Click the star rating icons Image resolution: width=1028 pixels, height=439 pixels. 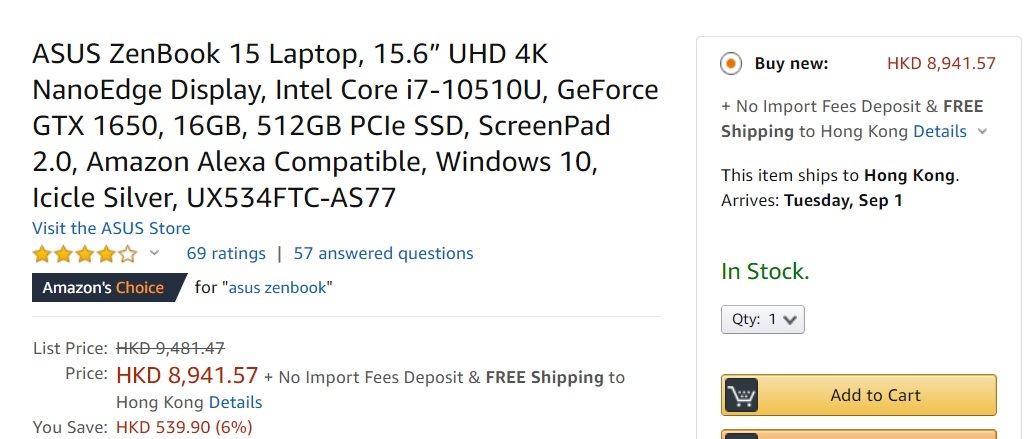(85, 254)
